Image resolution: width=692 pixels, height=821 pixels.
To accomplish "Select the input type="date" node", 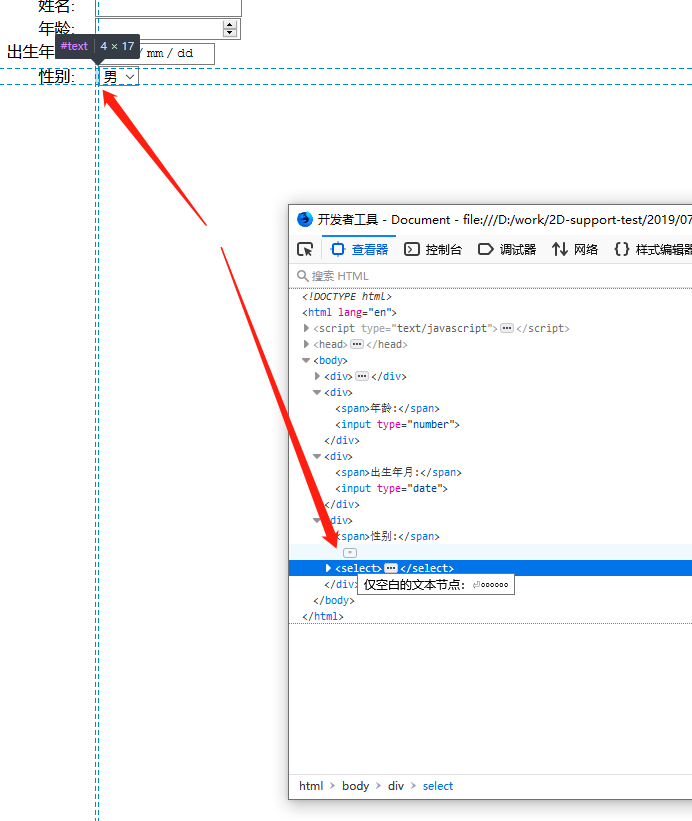I will 392,489.
